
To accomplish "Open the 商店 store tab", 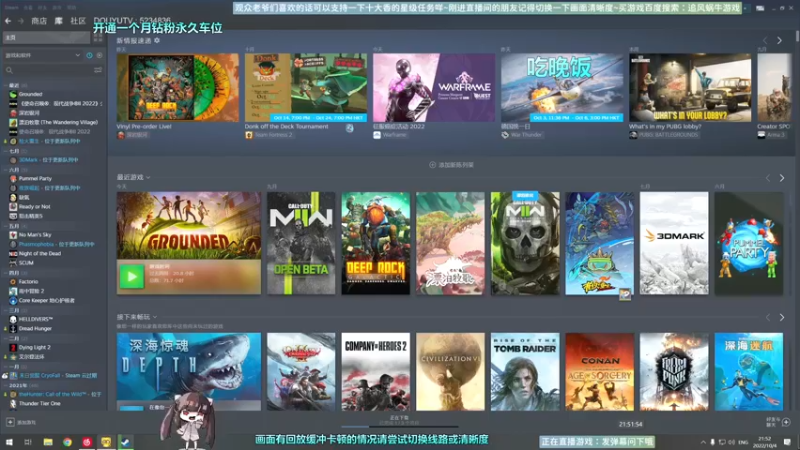I will [39, 21].
